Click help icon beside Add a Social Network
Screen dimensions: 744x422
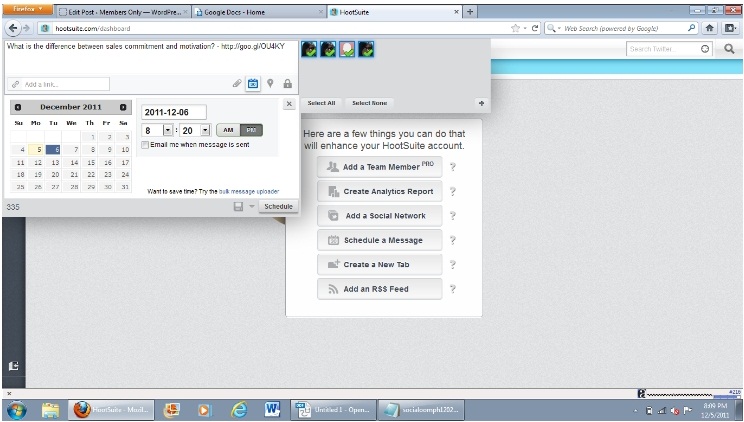[453, 216]
